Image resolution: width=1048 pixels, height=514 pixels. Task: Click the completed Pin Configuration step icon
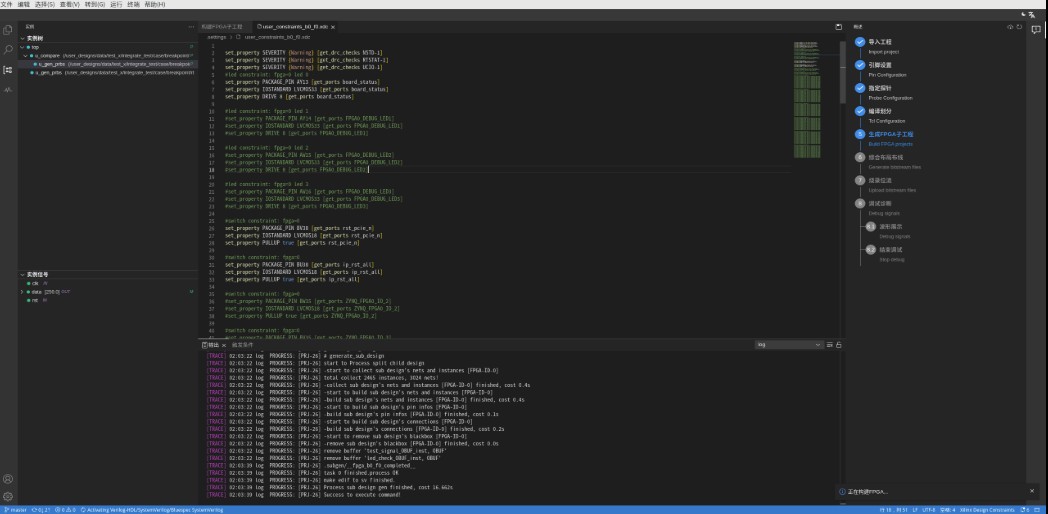tap(860, 66)
